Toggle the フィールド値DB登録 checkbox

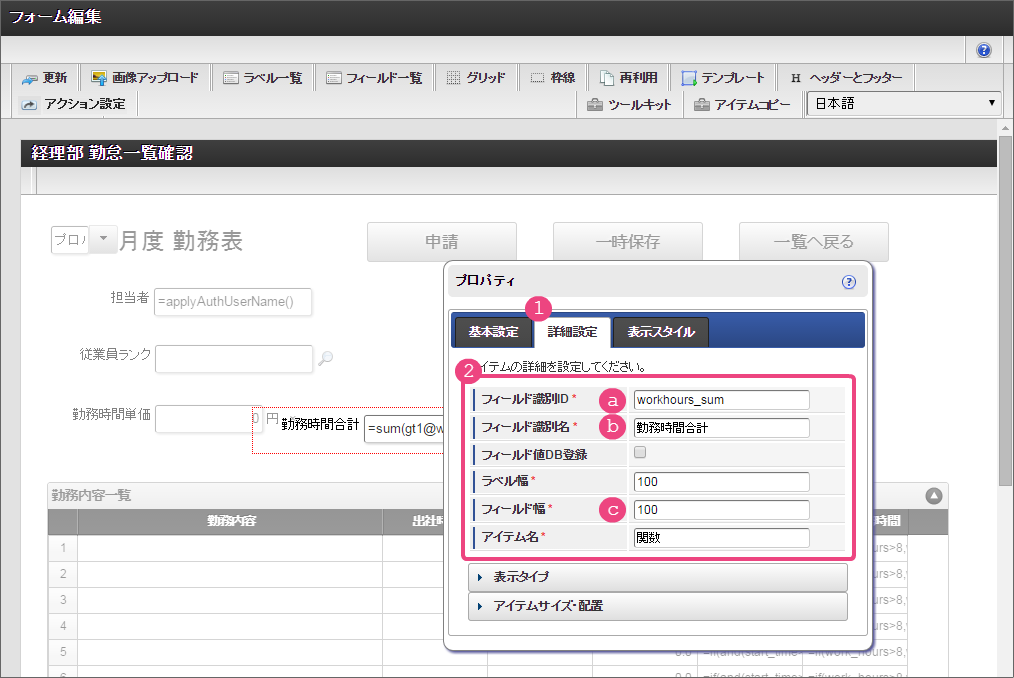[x=641, y=453]
